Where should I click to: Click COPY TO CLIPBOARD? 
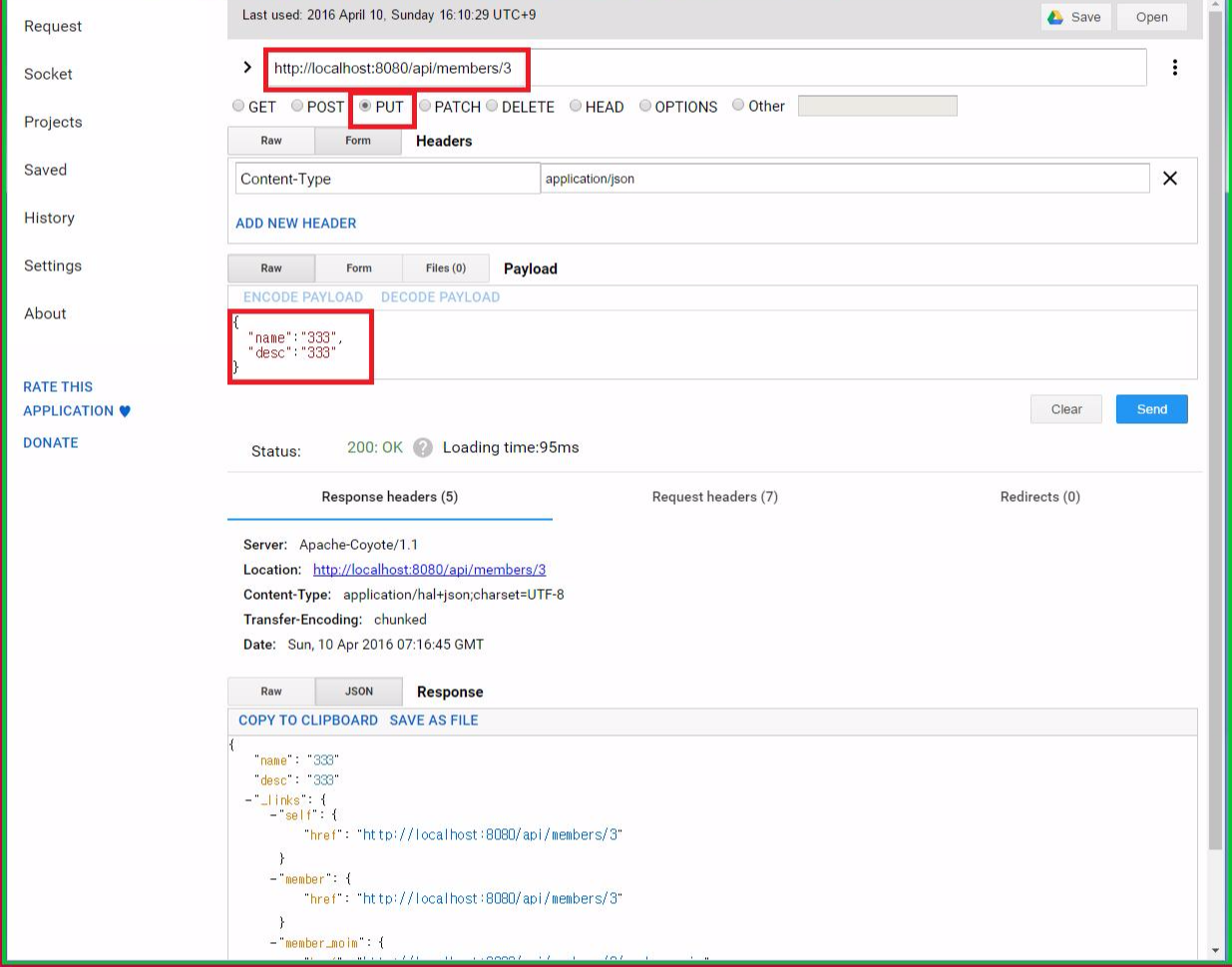[x=308, y=721]
